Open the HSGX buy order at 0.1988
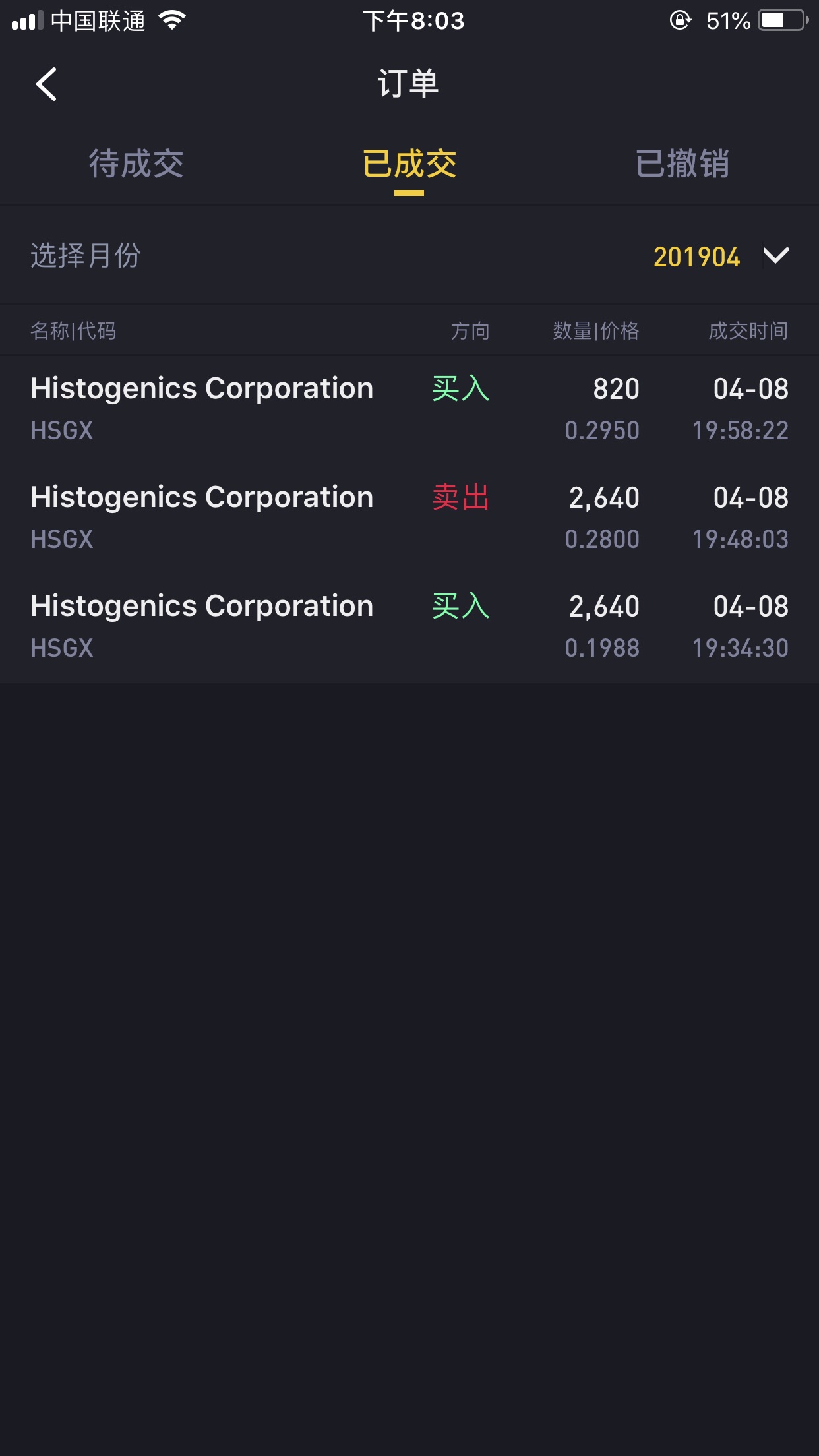Image resolution: width=819 pixels, height=1456 pixels. pos(409,626)
